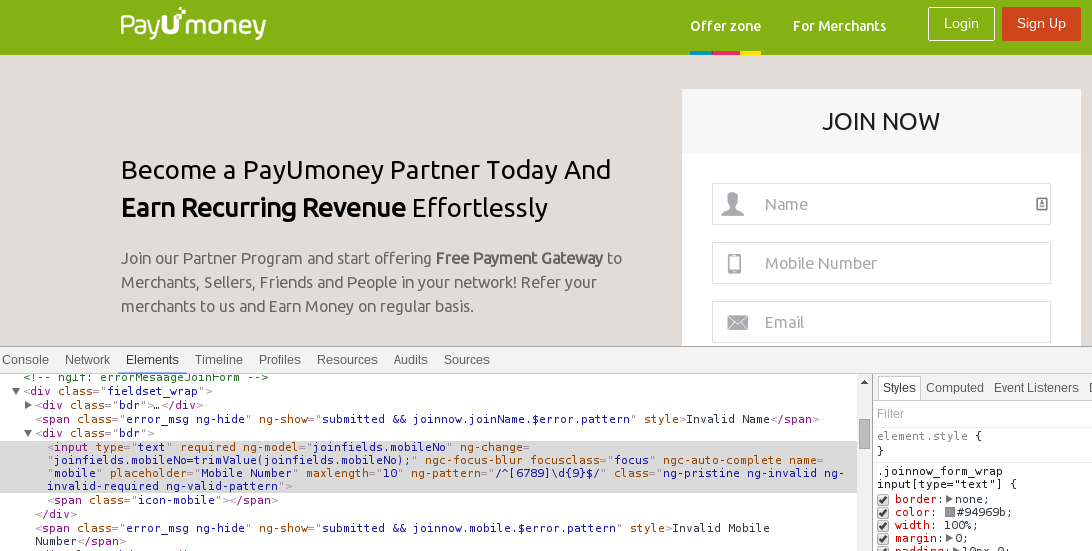Focus the Name input field
Viewport: 1092px width, 551px height.
881,204
